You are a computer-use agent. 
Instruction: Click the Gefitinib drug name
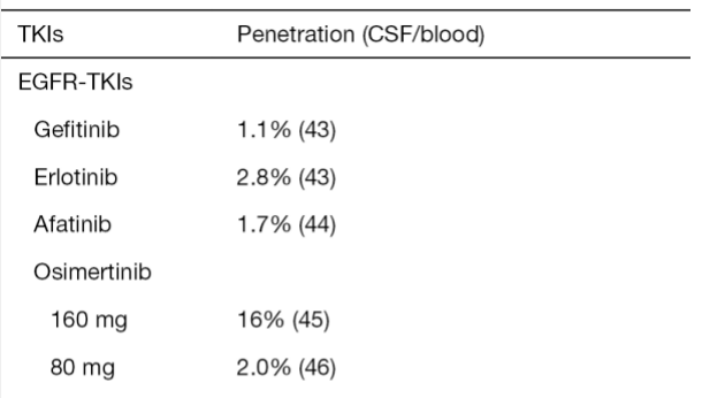pyautogui.click(x=77, y=130)
